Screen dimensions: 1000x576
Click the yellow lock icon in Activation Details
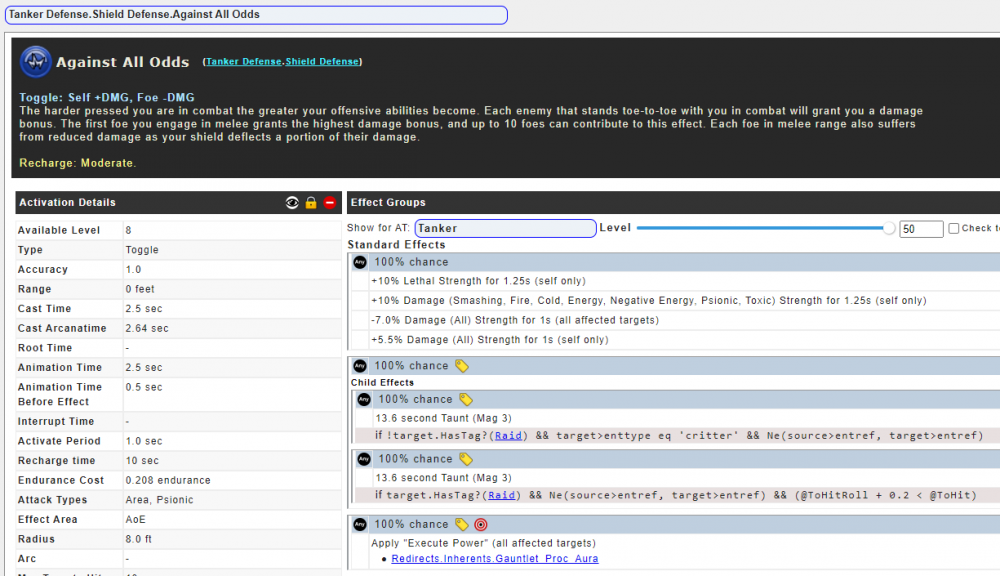pyautogui.click(x=311, y=203)
